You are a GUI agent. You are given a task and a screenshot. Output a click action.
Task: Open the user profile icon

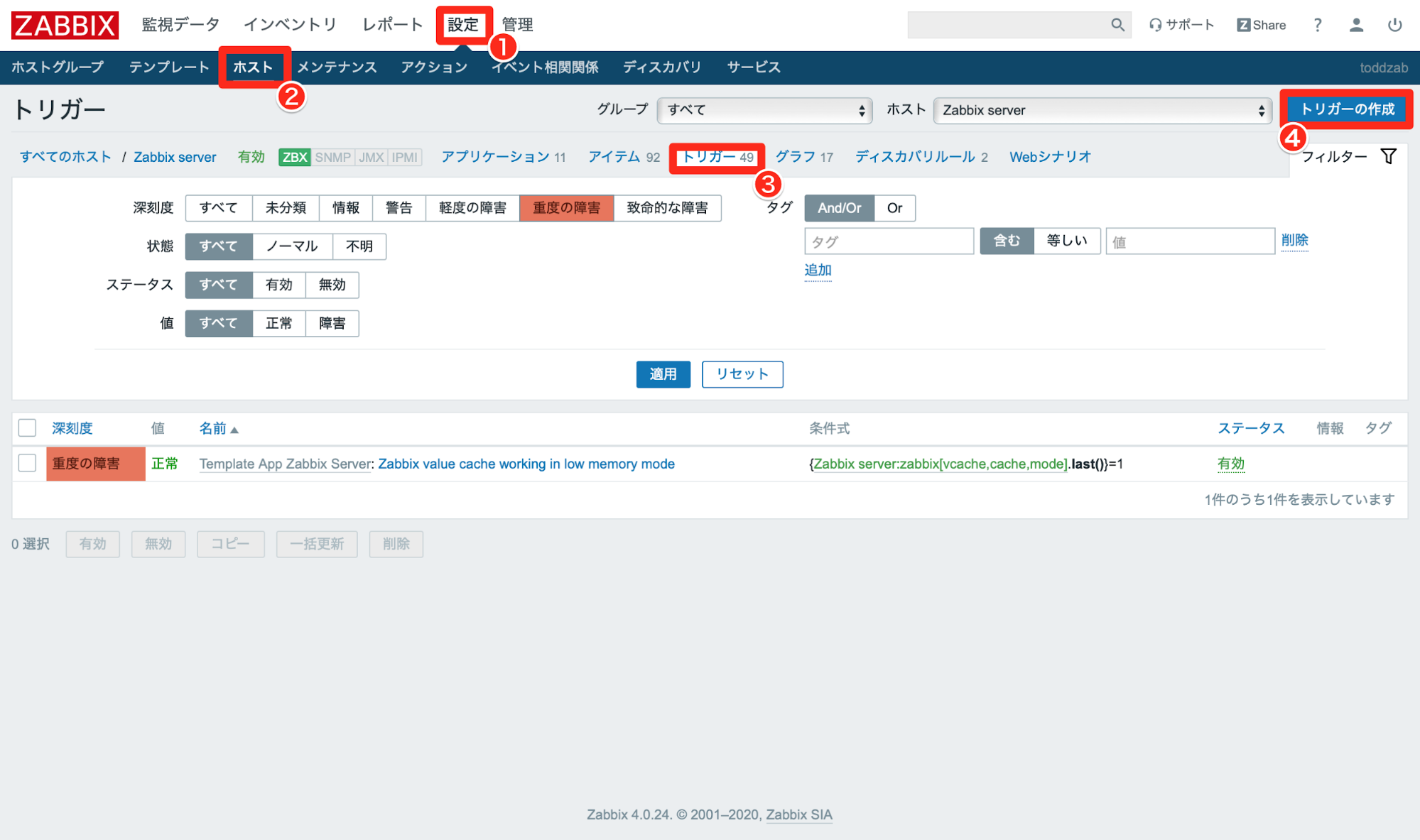point(1356,25)
